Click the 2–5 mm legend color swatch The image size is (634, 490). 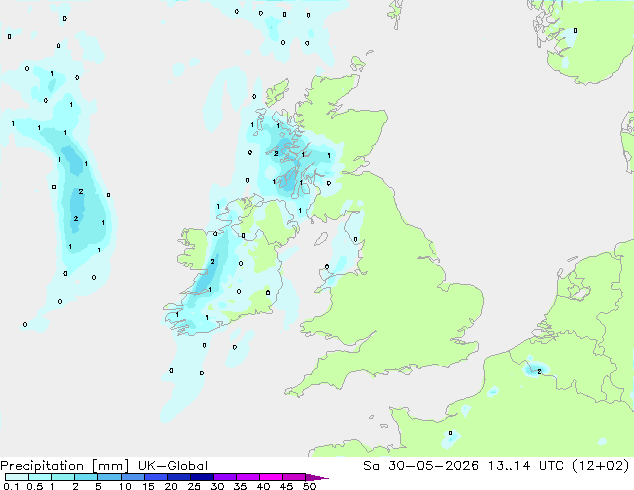tap(86, 477)
